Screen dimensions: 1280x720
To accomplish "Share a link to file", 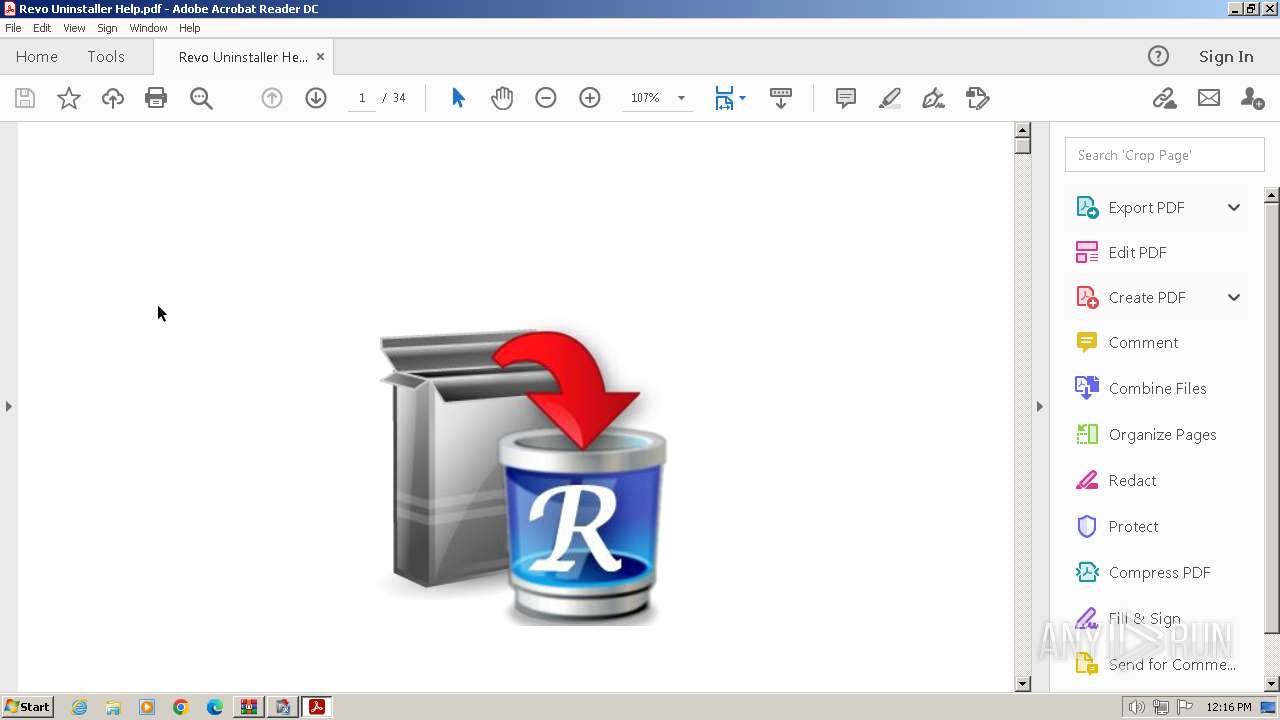I will click(x=1164, y=98).
